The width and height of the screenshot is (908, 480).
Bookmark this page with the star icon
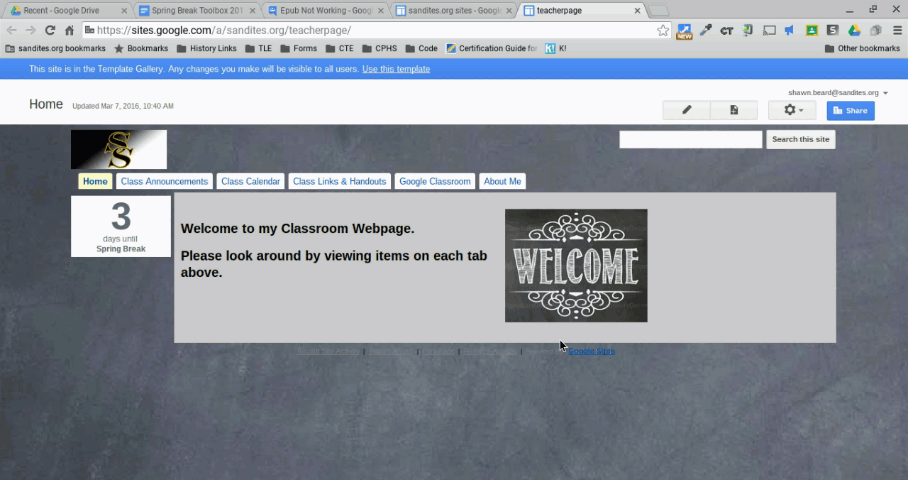coord(663,30)
